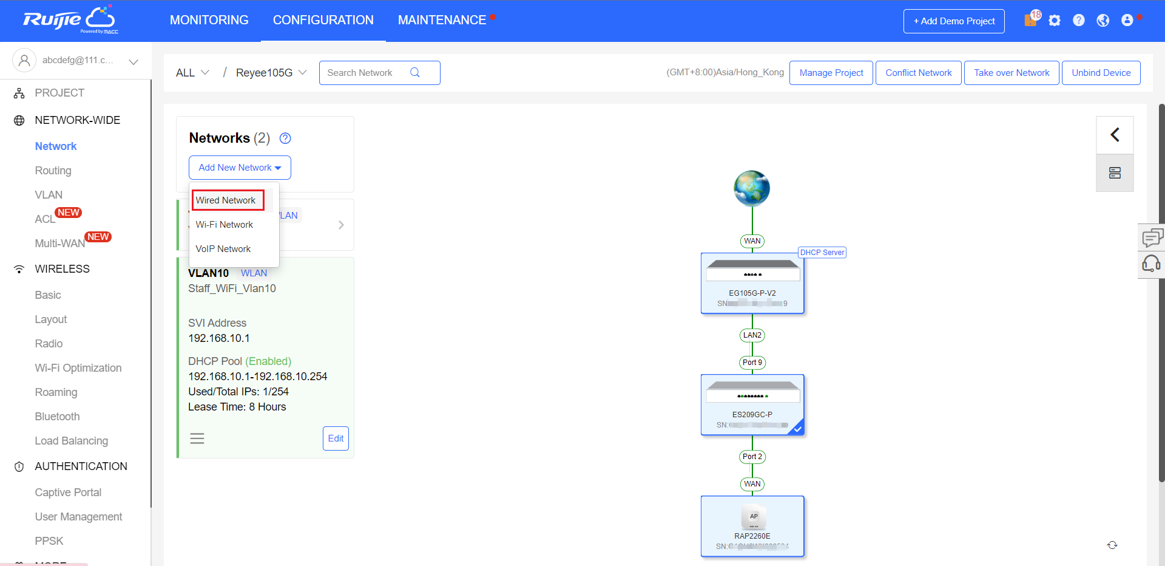This screenshot has height=569, width=1165.
Task: Click the DHCP Server tag on gateway
Action: 822,253
